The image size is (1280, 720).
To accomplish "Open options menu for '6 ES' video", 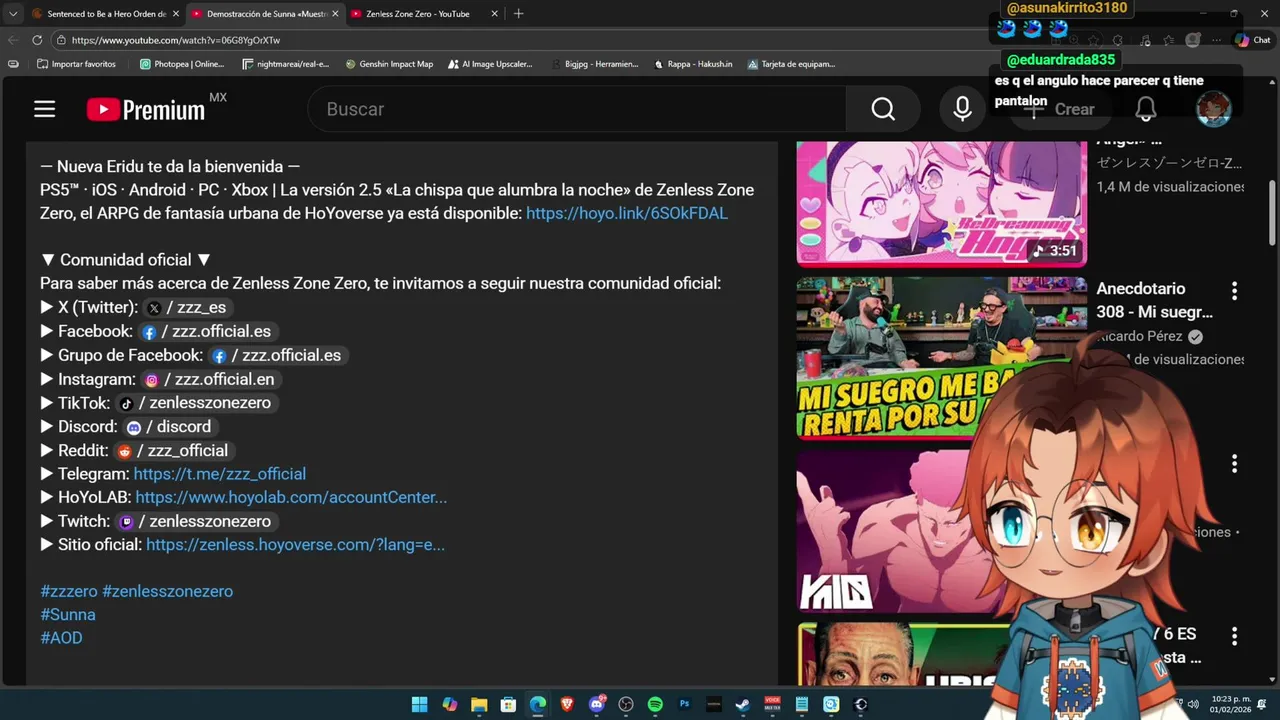I will [x=1234, y=636].
